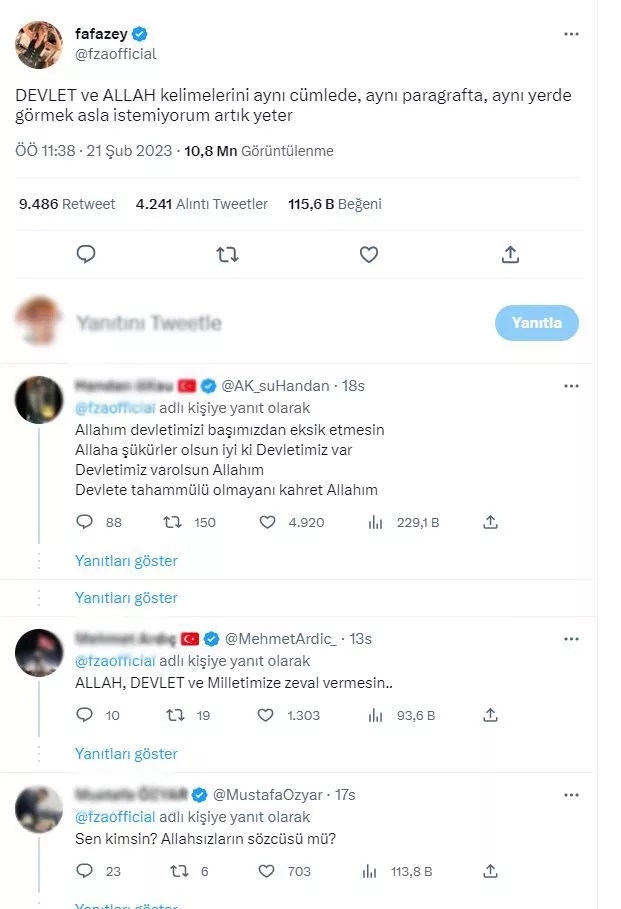Image resolution: width=621 pixels, height=909 pixels.
Task: Retweet the @MehmetArdic_ reply
Action: tap(174, 715)
